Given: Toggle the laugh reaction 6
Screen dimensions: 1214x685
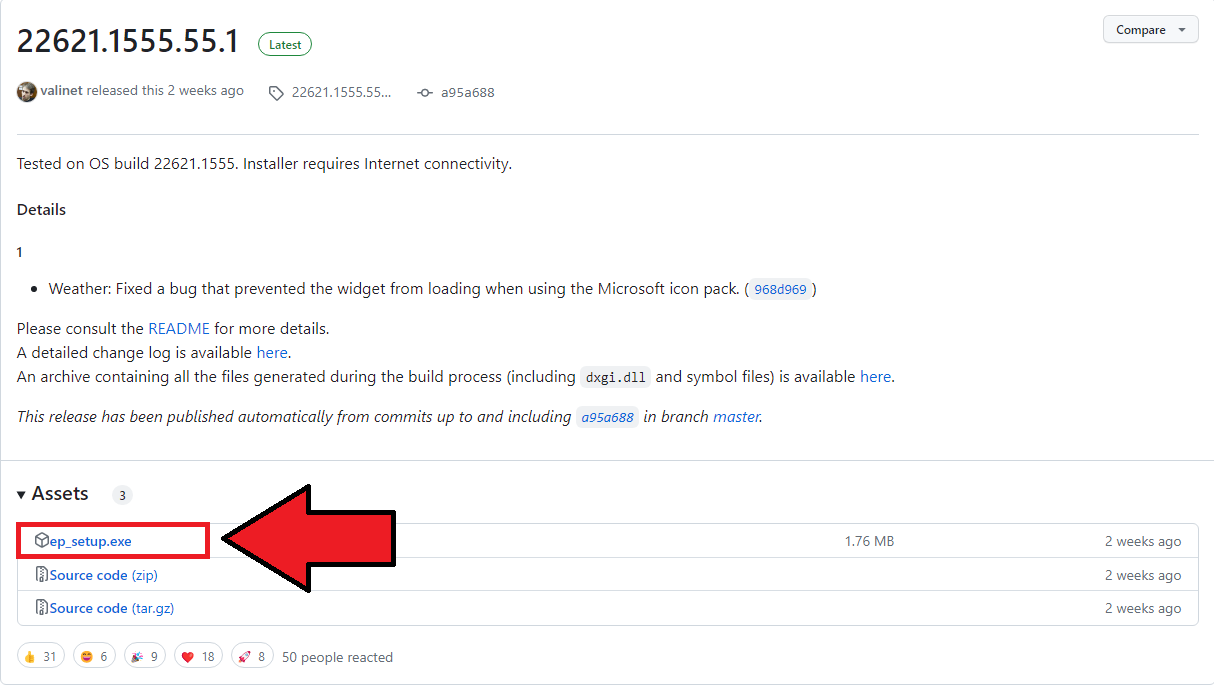Looking at the screenshot, I should tap(94, 656).
